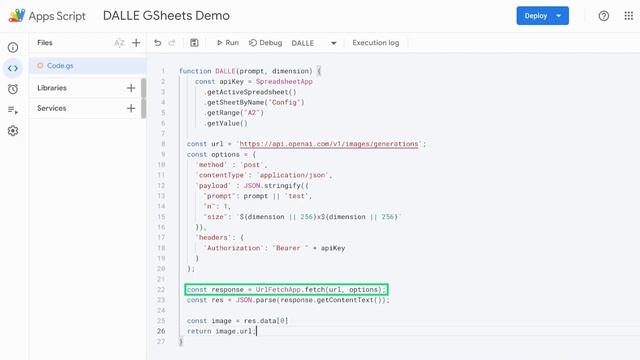This screenshot has height=360, width=640.
Task: Click the project title DALLE GSheets Demo
Action: pyautogui.click(x=166, y=16)
